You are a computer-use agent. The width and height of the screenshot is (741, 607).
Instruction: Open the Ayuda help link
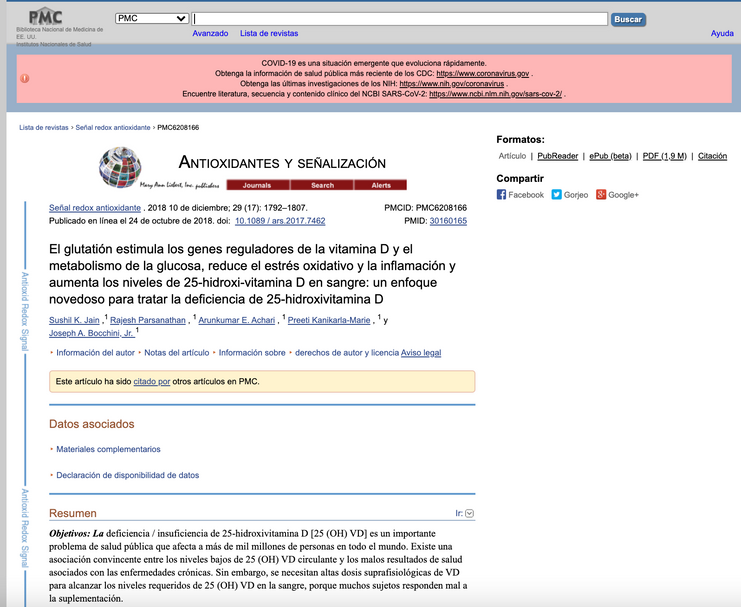coord(721,33)
